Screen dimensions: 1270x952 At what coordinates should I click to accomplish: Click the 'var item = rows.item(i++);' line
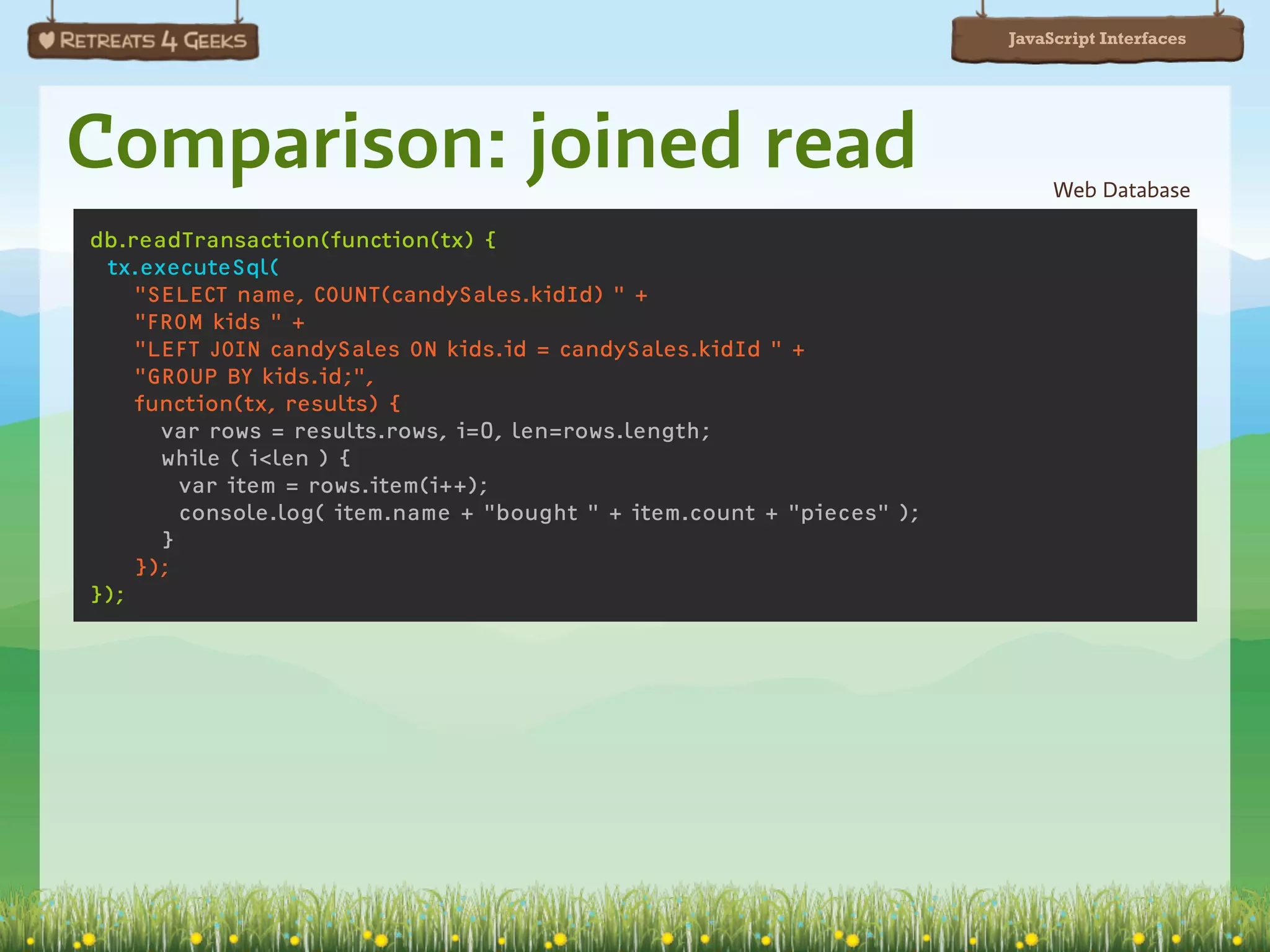[334, 486]
